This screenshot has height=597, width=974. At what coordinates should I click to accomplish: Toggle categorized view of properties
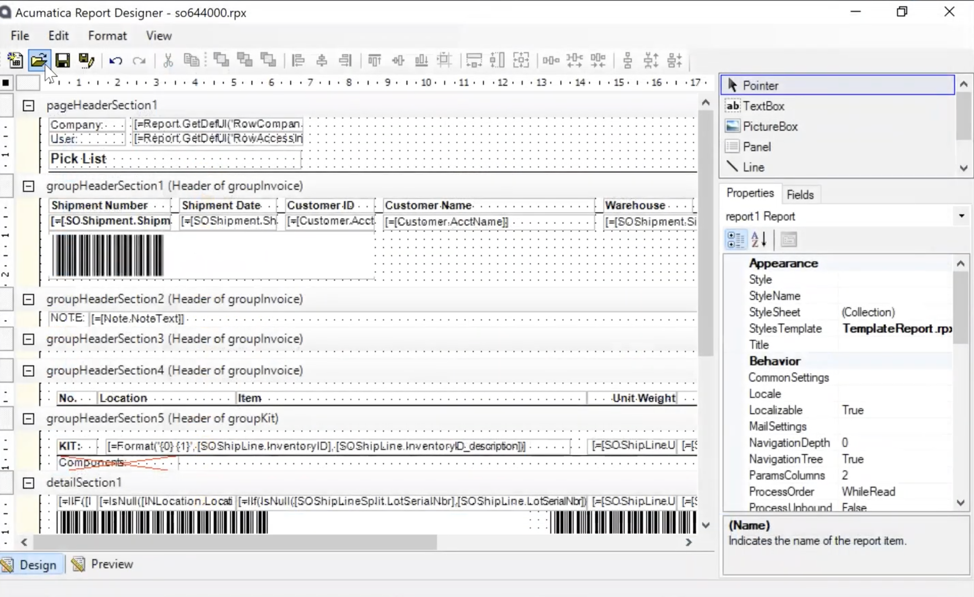735,239
